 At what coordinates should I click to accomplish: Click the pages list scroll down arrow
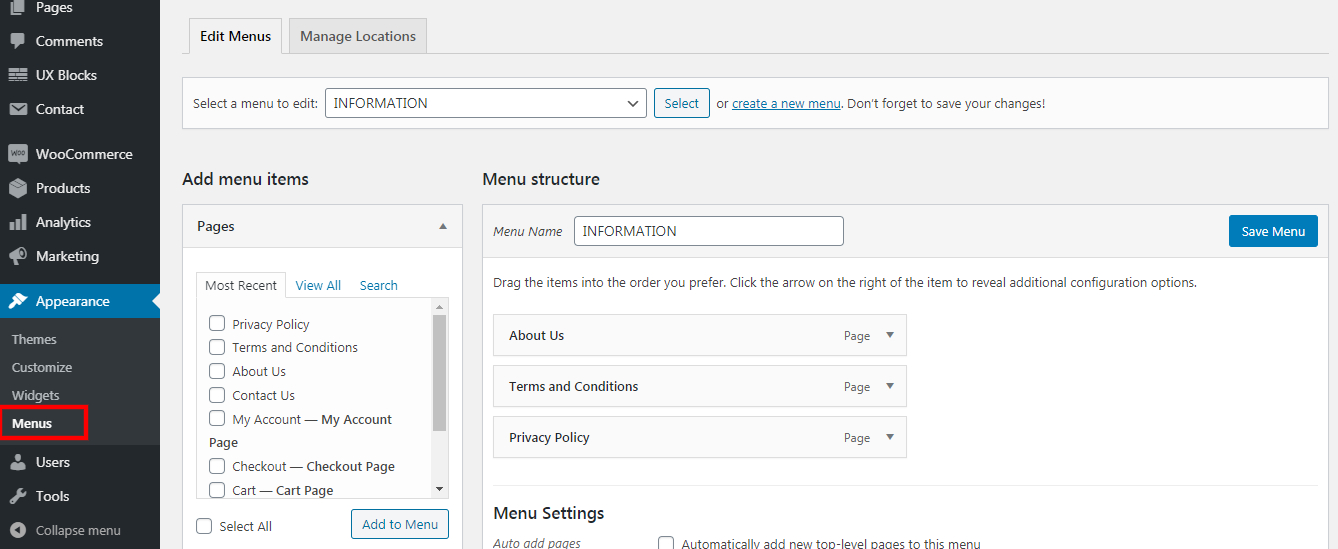pyautogui.click(x=439, y=489)
